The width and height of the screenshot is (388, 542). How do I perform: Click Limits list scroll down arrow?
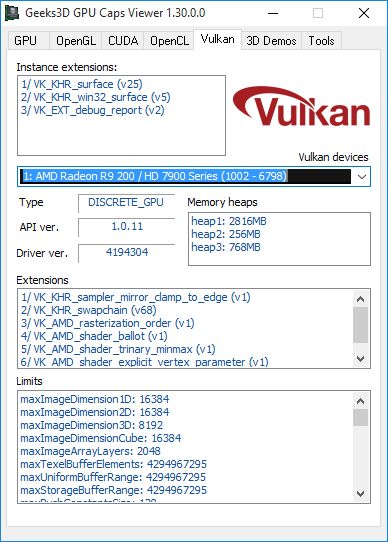(x=360, y=493)
